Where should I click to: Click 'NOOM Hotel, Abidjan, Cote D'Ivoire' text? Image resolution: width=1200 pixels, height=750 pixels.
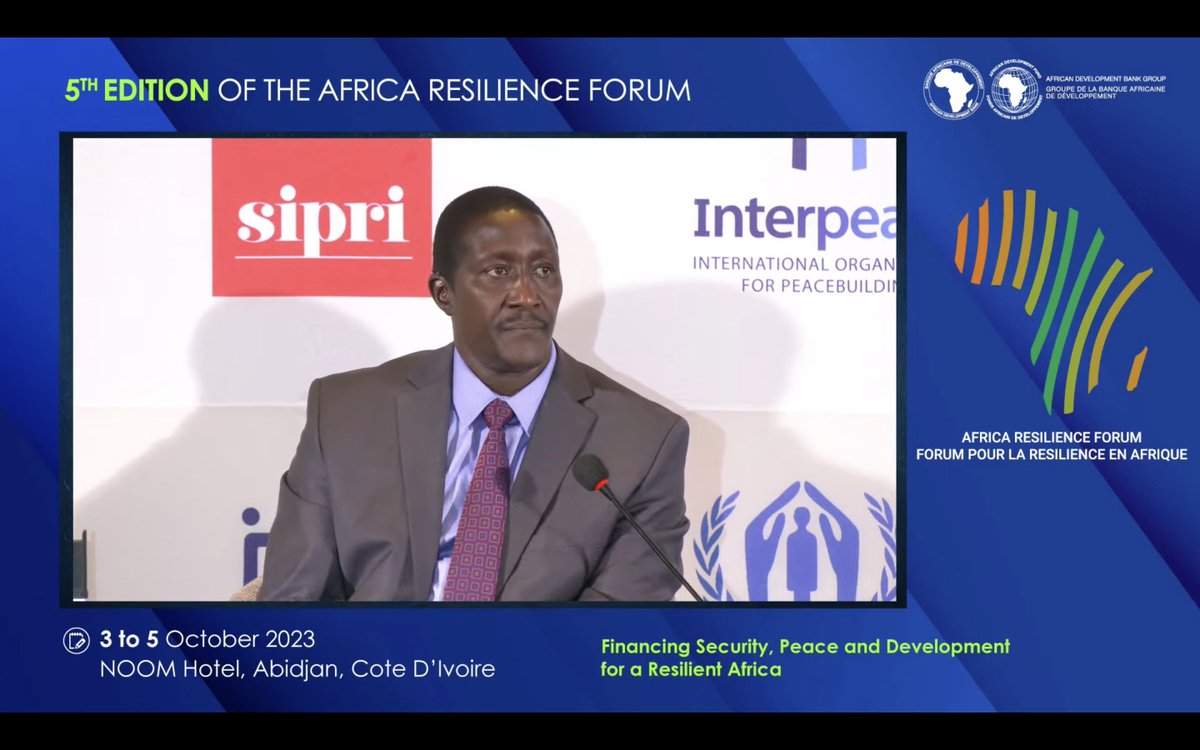tap(297, 669)
